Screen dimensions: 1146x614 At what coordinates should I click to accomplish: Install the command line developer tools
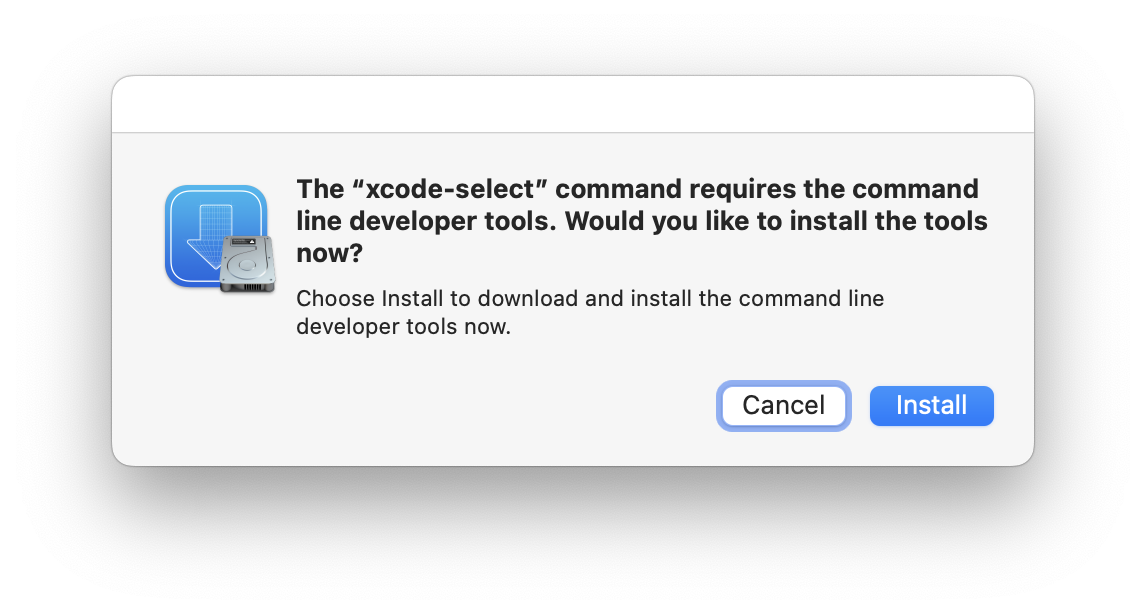click(x=931, y=406)
